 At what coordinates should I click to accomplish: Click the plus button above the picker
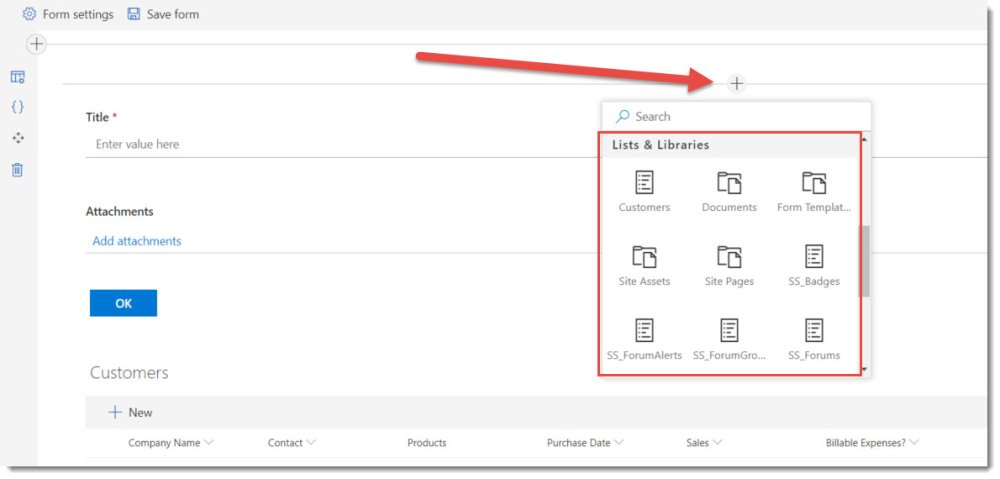737,83
